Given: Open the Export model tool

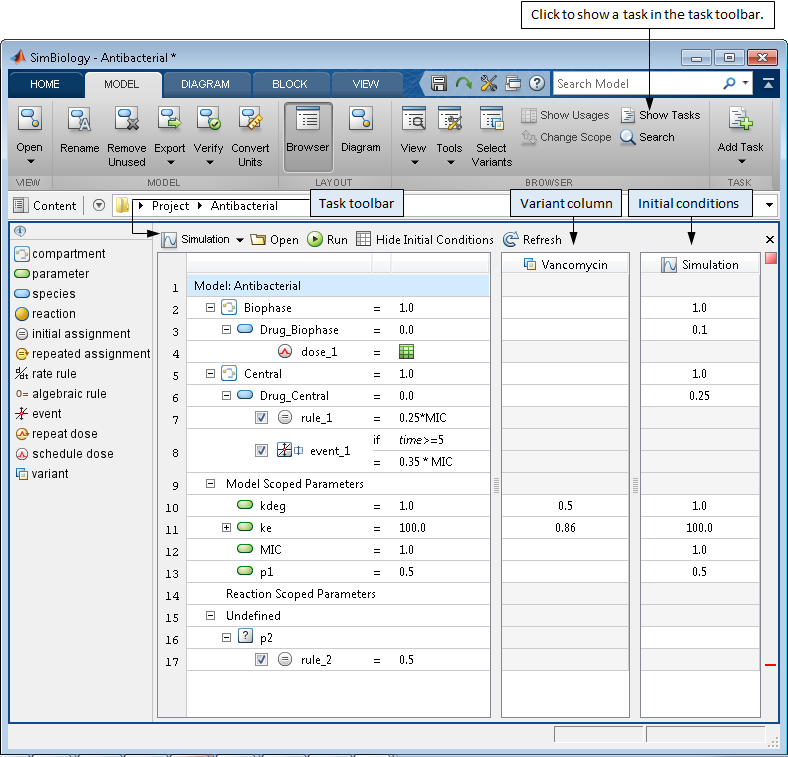Looking at the screenshot, I should click(x=169, y=119).
